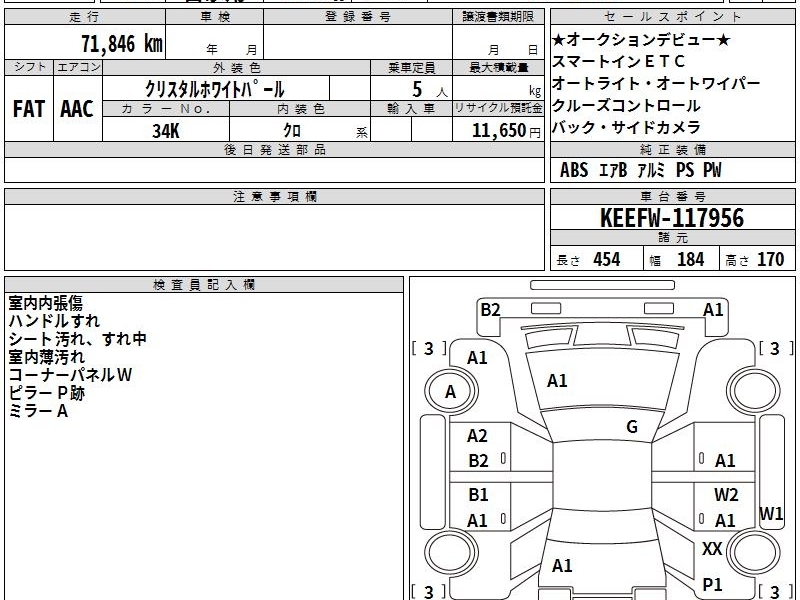Click interior color クロ
Viewport: 800px width, 600px height.
(x=292, y=131)
